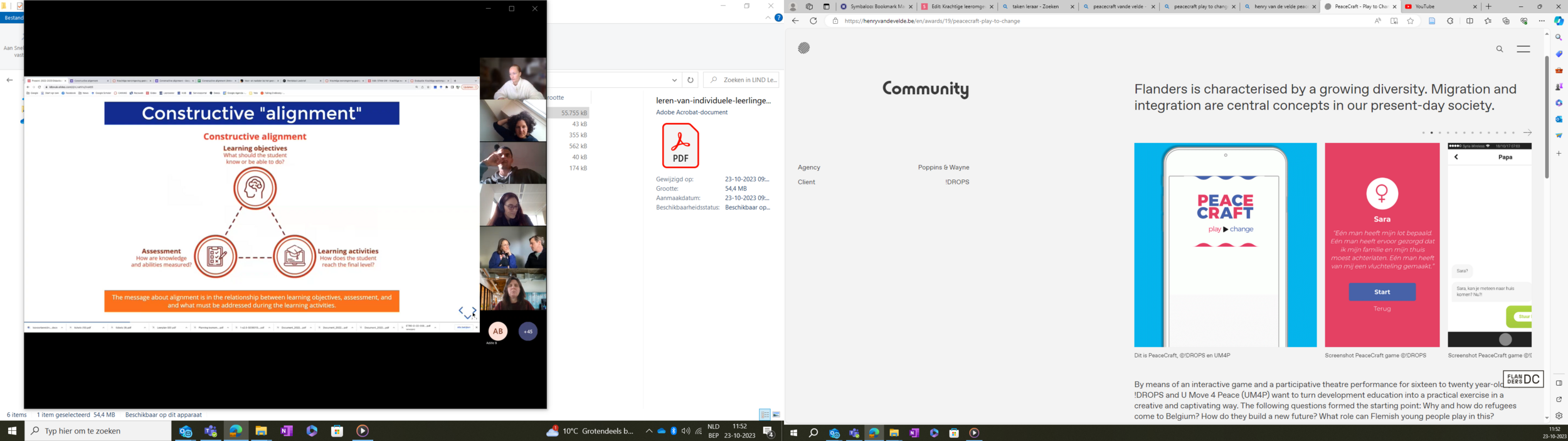1568x441 pixels.
Task: Open the Papa chat screenshot image
Action: coord(1490,245)
